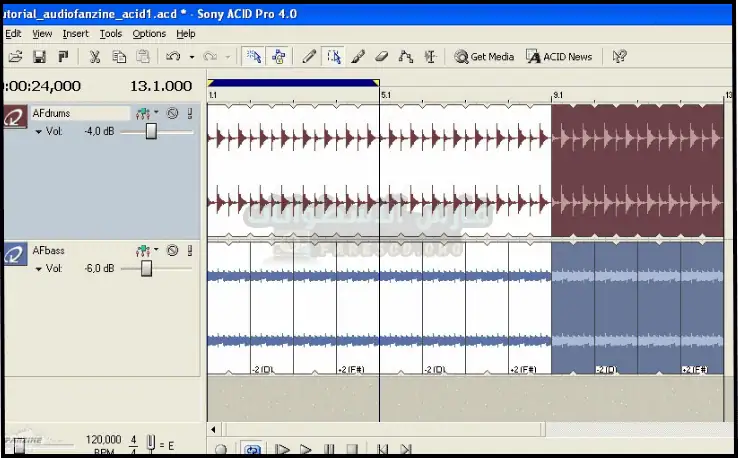Toggle Loop Playback button
Image resolution: width=738 pixels, height=458 pixels.
coord(251,450)
